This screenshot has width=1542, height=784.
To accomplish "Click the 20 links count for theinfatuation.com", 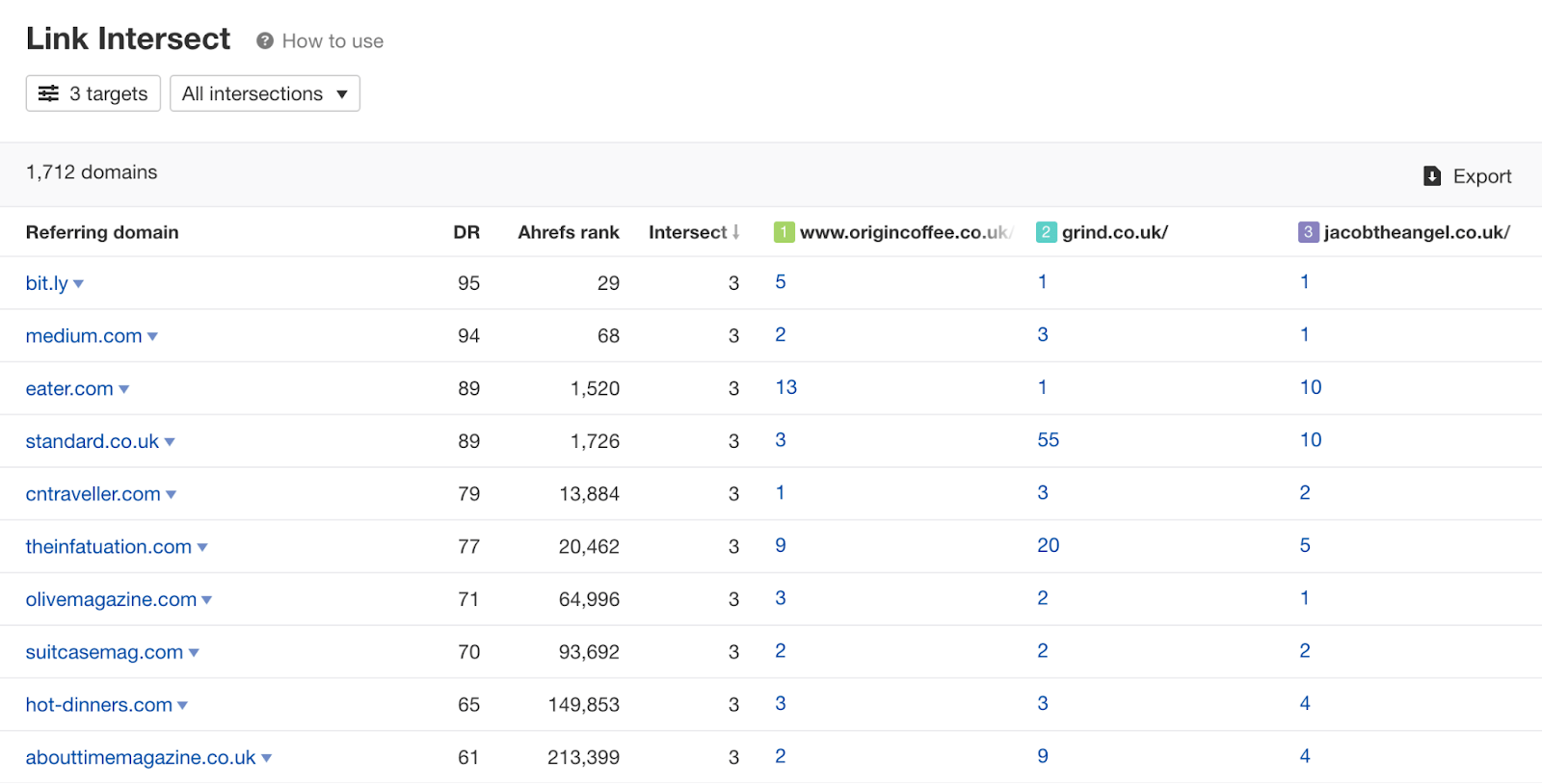I will point(1048,545).
